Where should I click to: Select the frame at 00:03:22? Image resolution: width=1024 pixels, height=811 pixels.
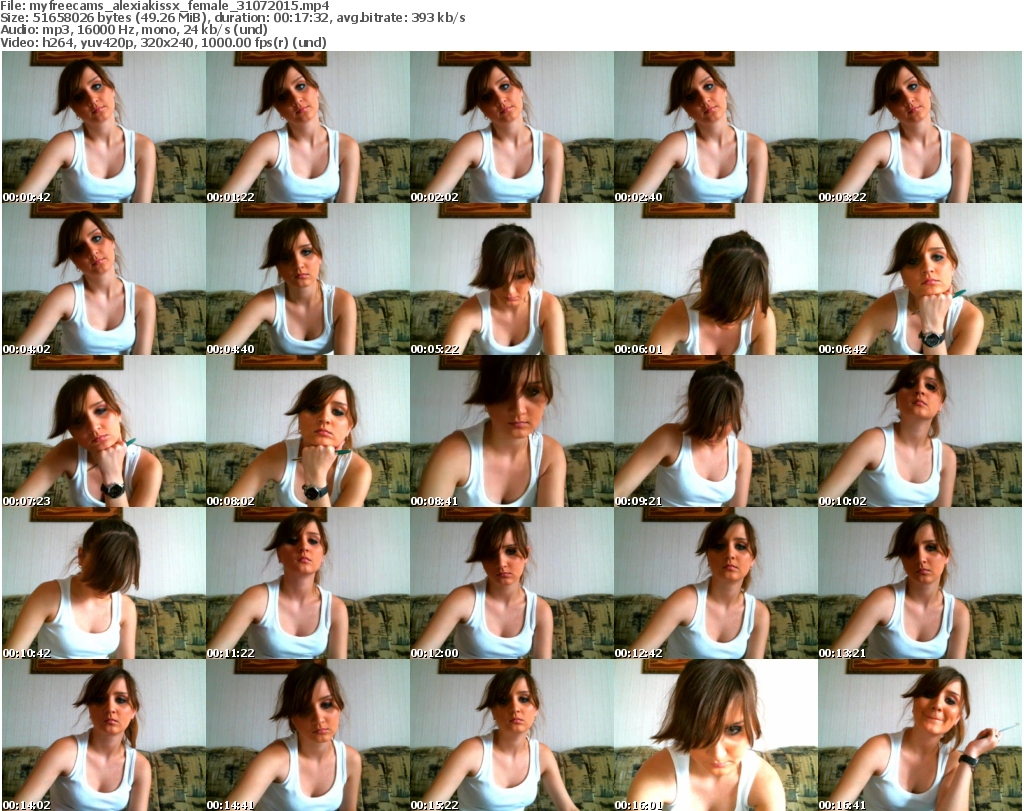pos(920,127)
